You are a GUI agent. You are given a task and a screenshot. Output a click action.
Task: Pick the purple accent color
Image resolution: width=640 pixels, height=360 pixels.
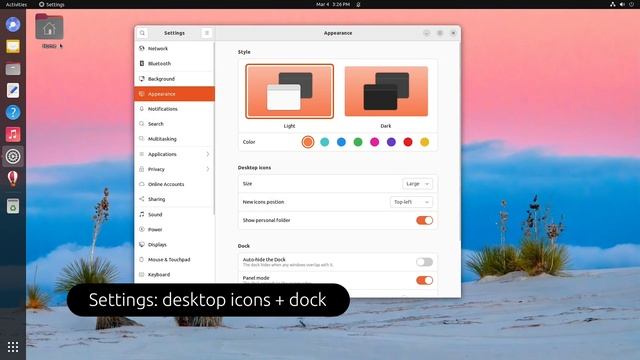click(x=391, y=142)
